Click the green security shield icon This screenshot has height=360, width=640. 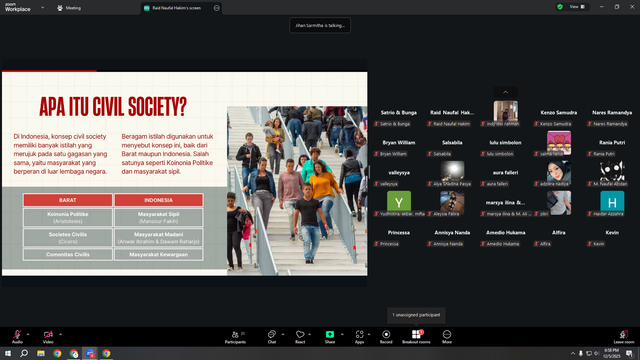click(560, 7)
